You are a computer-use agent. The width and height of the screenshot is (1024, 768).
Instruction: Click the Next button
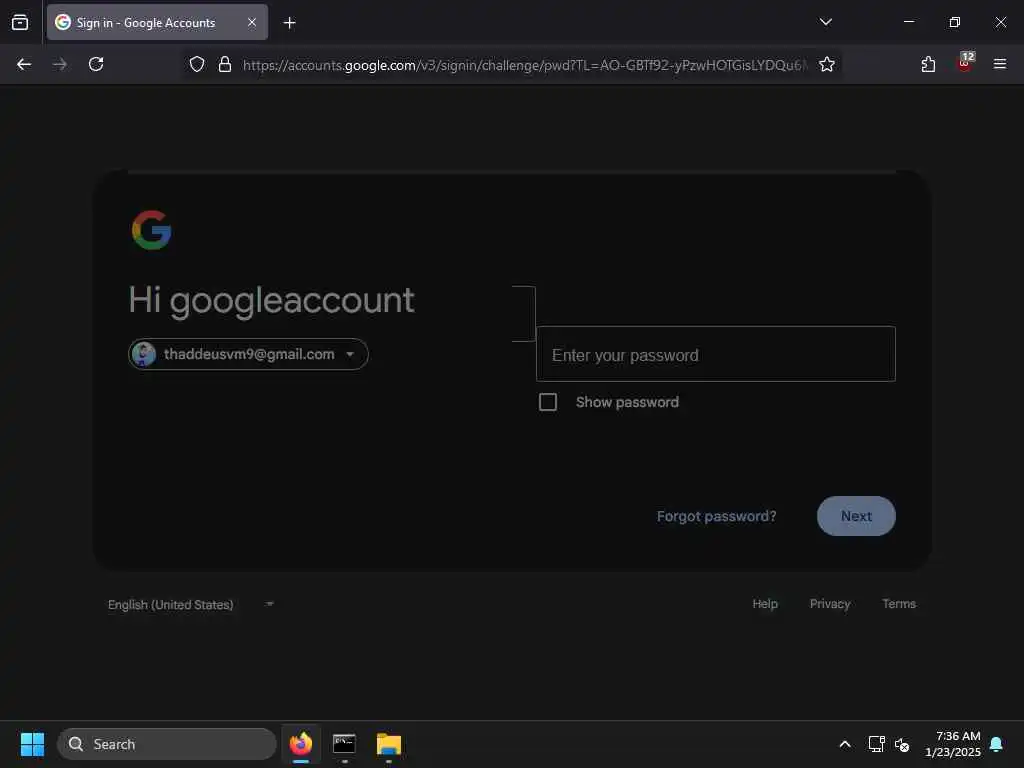point(856,516)
